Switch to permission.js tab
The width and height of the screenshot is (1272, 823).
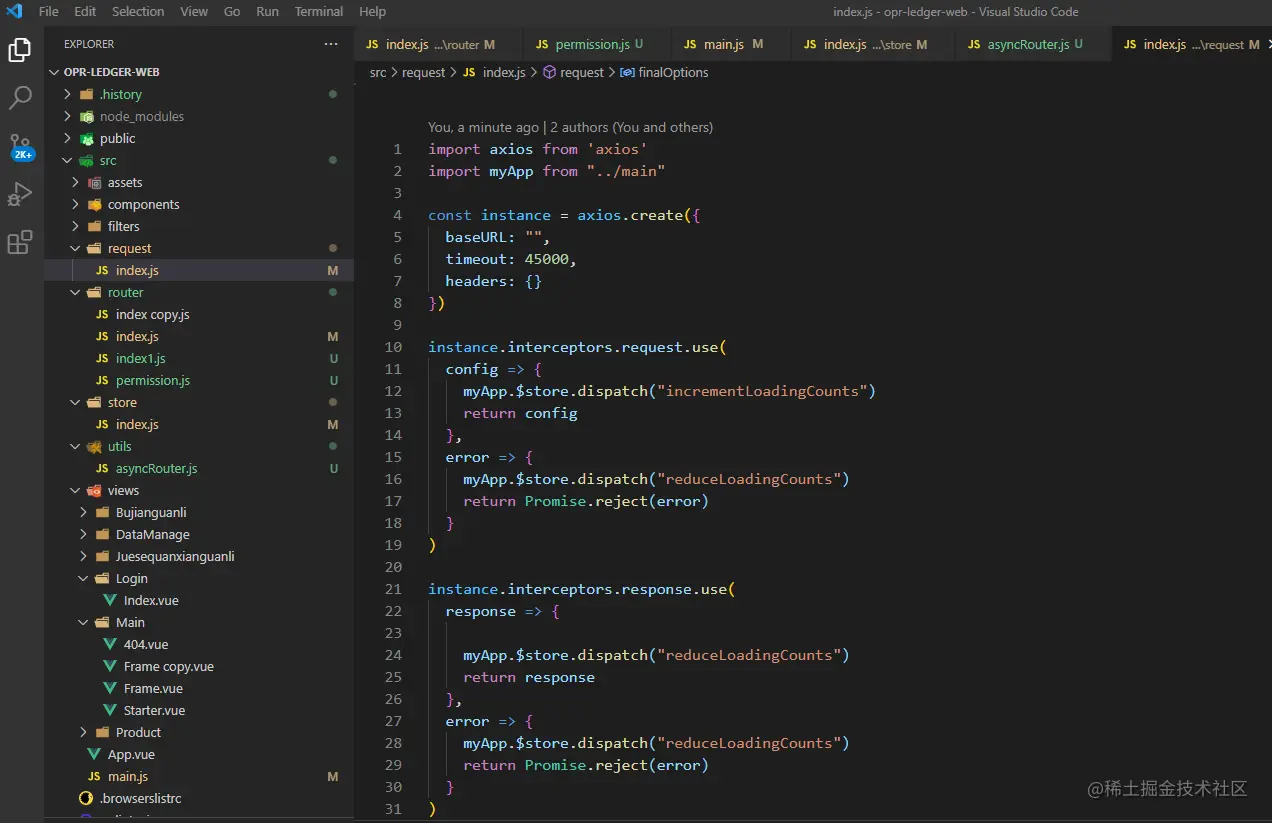coord(597,44)
